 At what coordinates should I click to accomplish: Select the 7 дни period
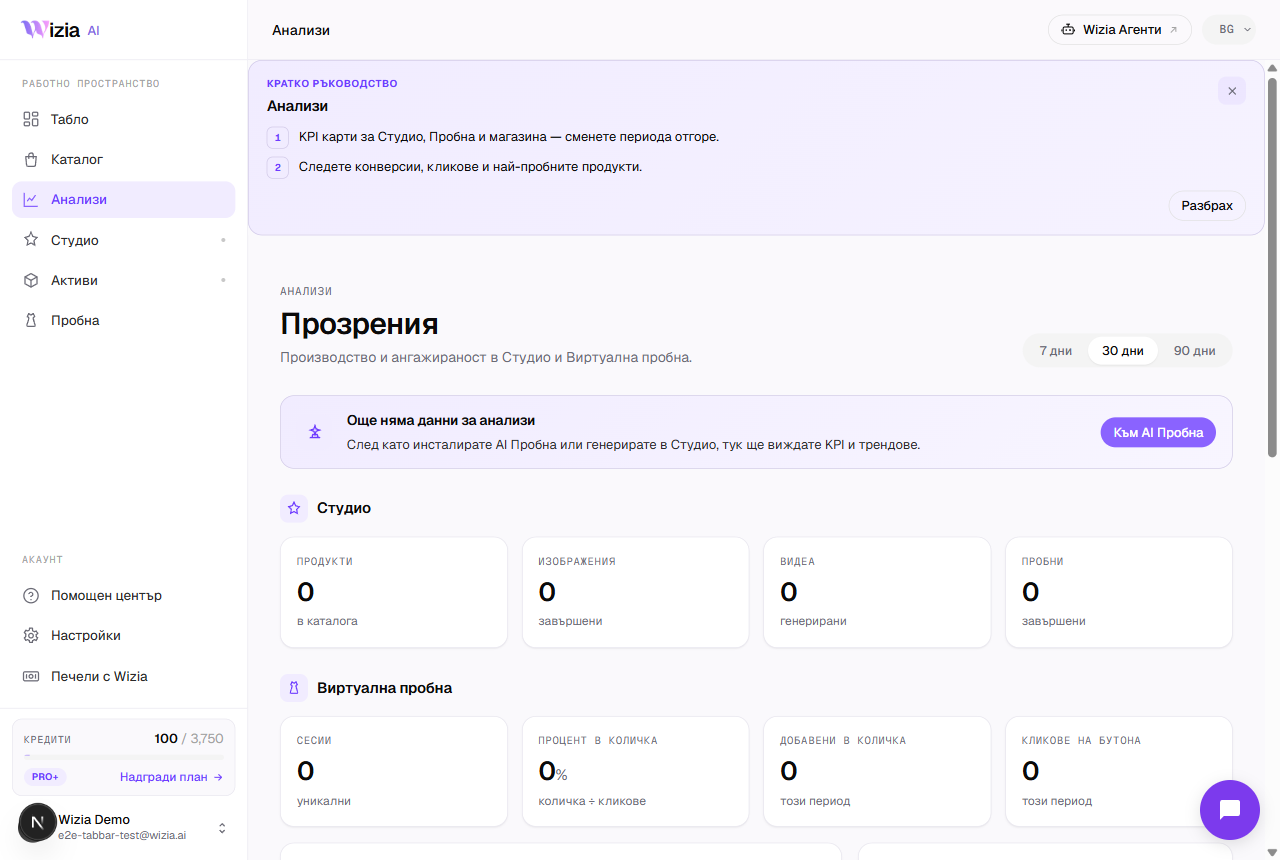pyautogui.click(x=1056, y=351)
